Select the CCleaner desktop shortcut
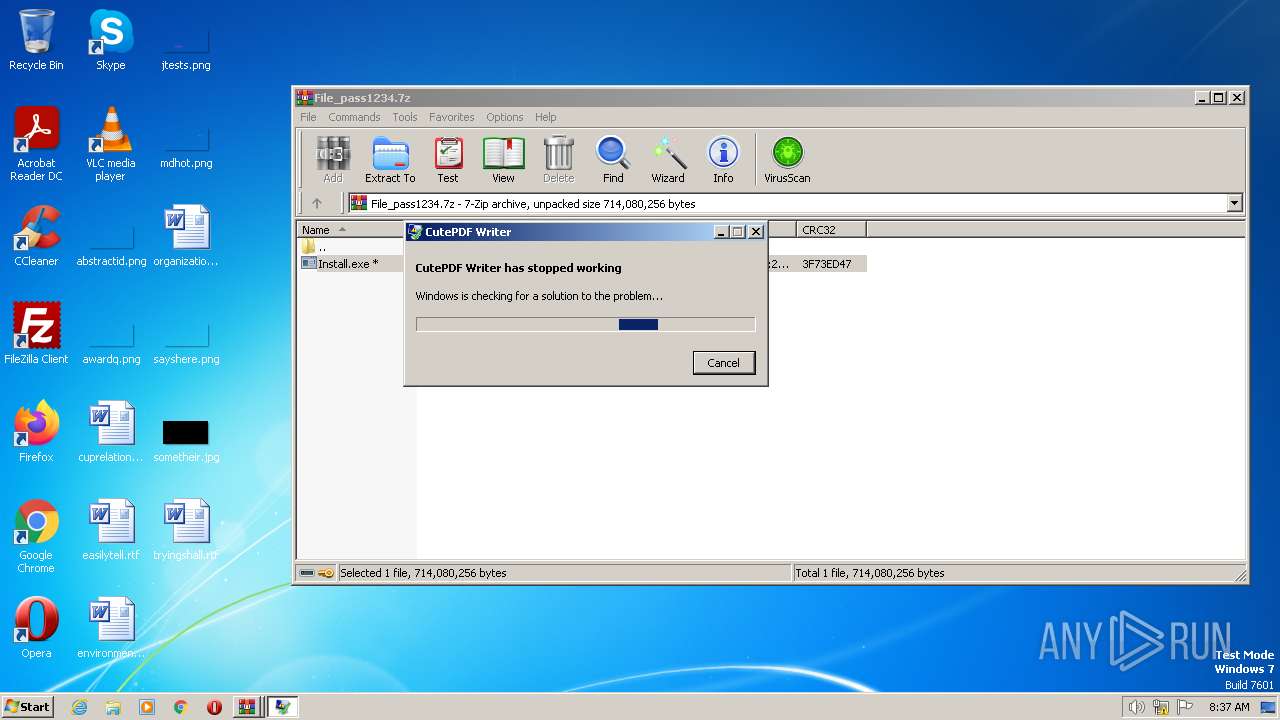Screen dimensions: 1280x720 [36, 236]
